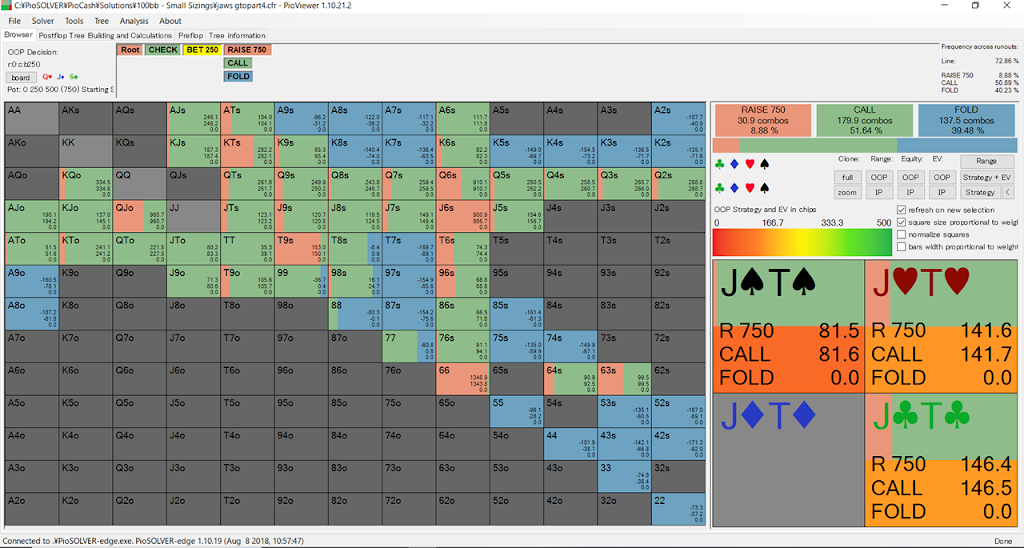This screenshot has height=548, width=1024.
Task: Click the Strategy button
Action: point(980,192)
